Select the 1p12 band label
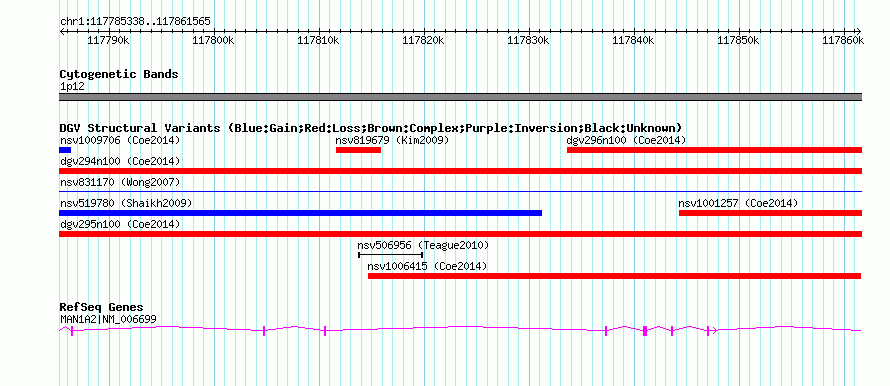The image size is (890, 386). click(x=72, y=87)
